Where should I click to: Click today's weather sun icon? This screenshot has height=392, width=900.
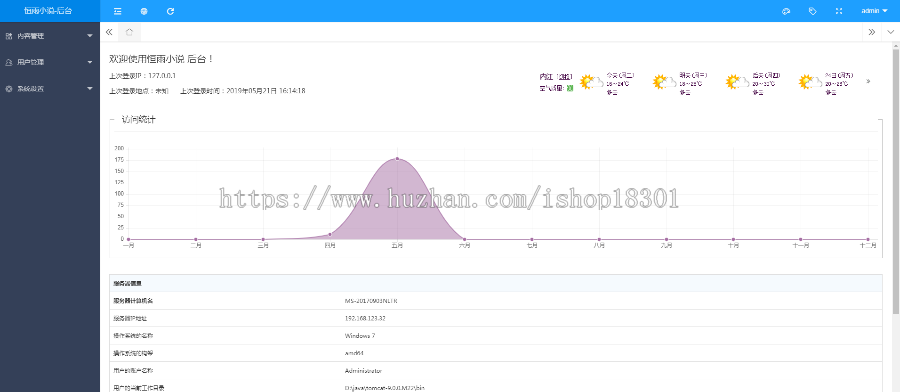click(x=591, y=82)
